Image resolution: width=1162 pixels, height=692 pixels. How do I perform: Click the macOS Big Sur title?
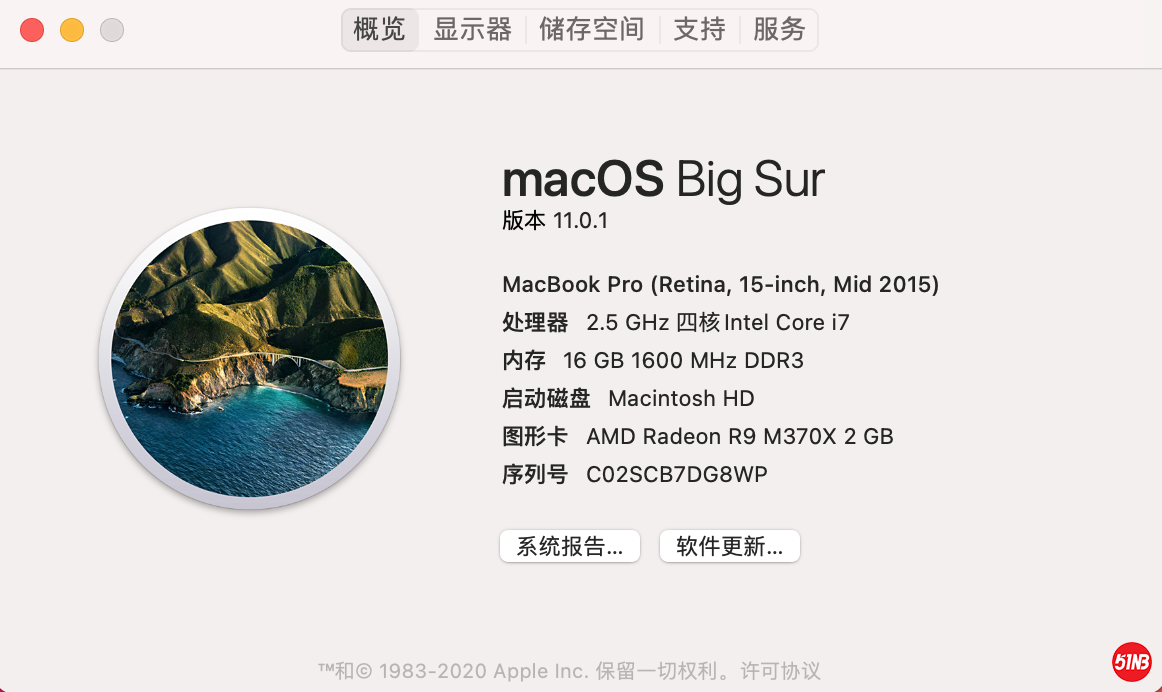pyautogui.click(x=663, y=180)
